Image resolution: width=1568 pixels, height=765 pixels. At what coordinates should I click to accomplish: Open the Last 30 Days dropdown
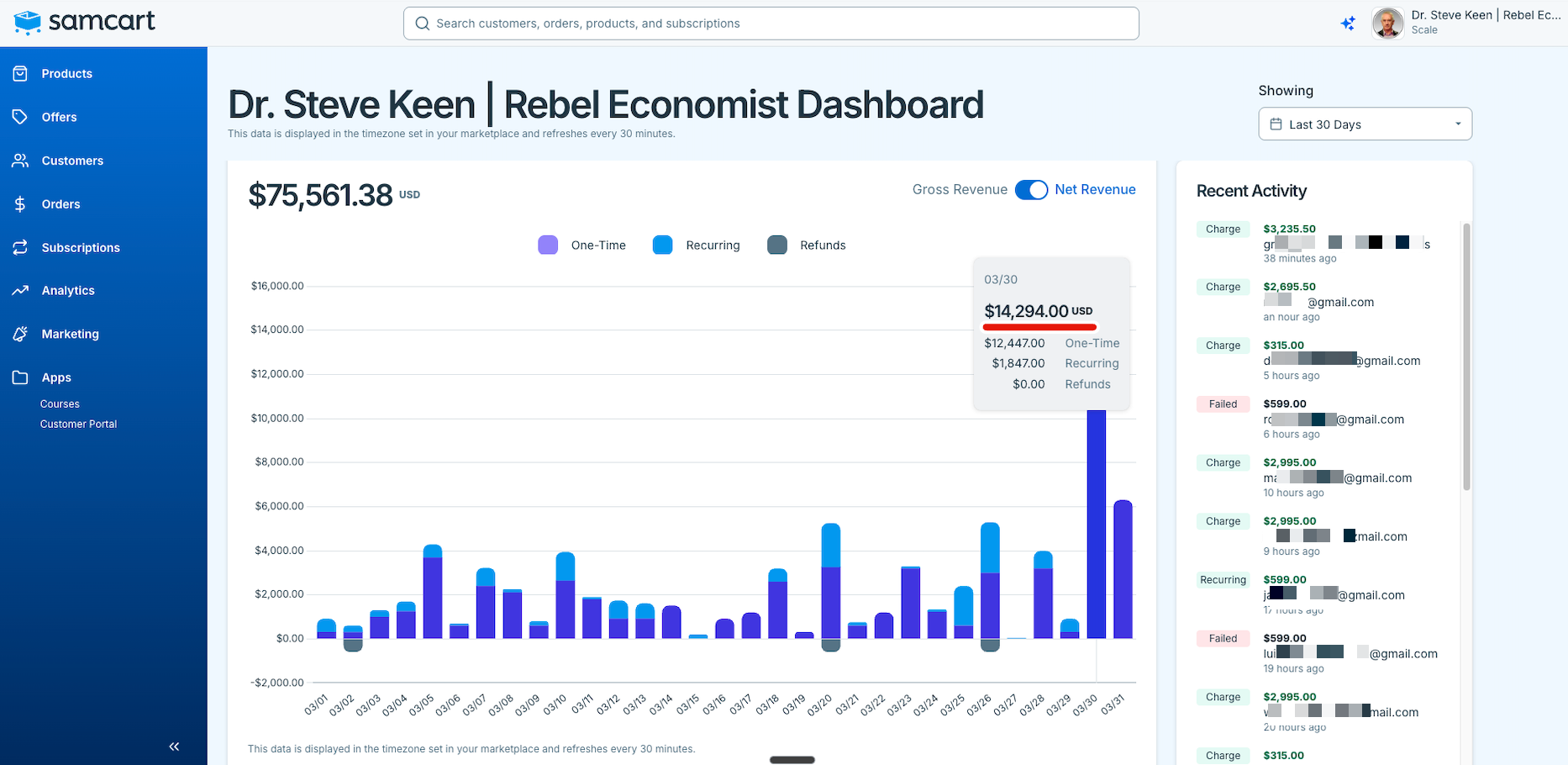tap(1365, 124)
